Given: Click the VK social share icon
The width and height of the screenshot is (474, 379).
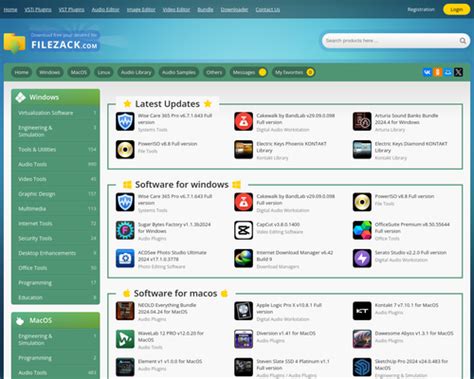Looking at the screenshot, I should (427, 72).
